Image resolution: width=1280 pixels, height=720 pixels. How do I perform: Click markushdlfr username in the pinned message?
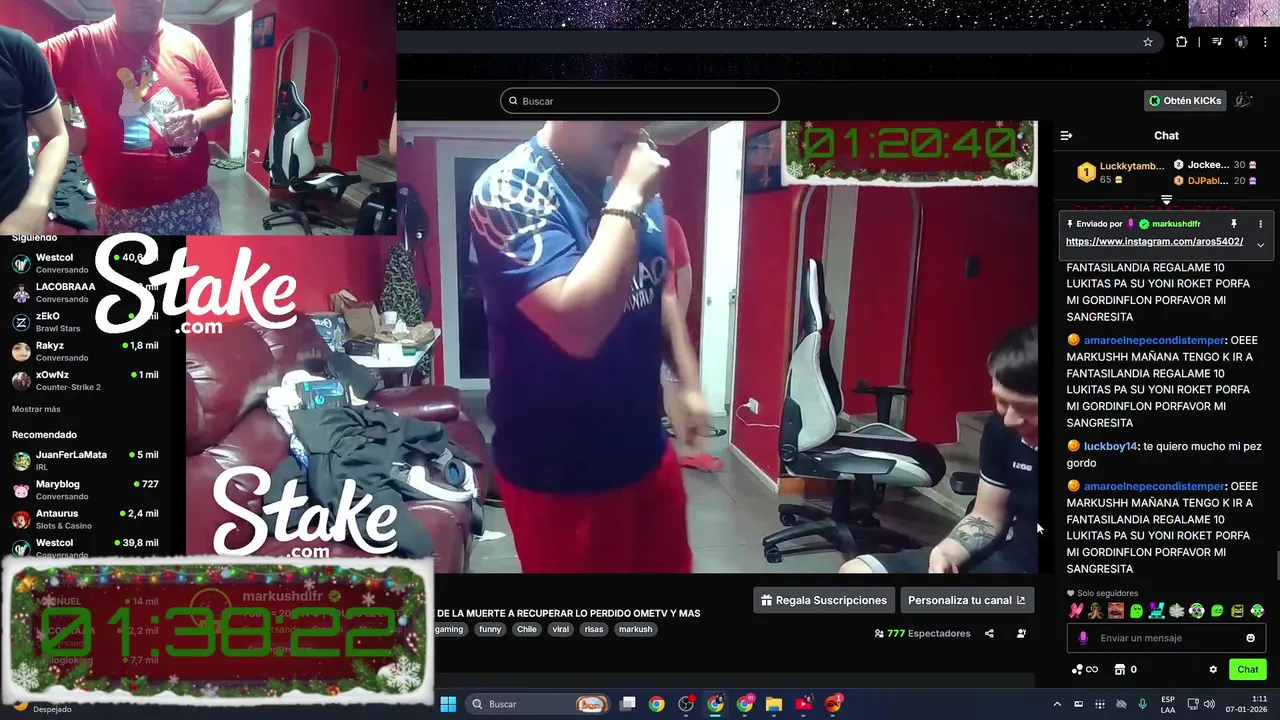[1176, 224]
